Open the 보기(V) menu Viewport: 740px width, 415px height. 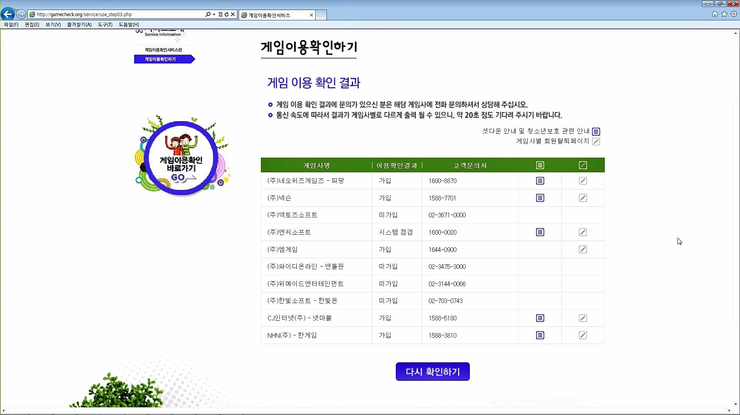(53, 25)
